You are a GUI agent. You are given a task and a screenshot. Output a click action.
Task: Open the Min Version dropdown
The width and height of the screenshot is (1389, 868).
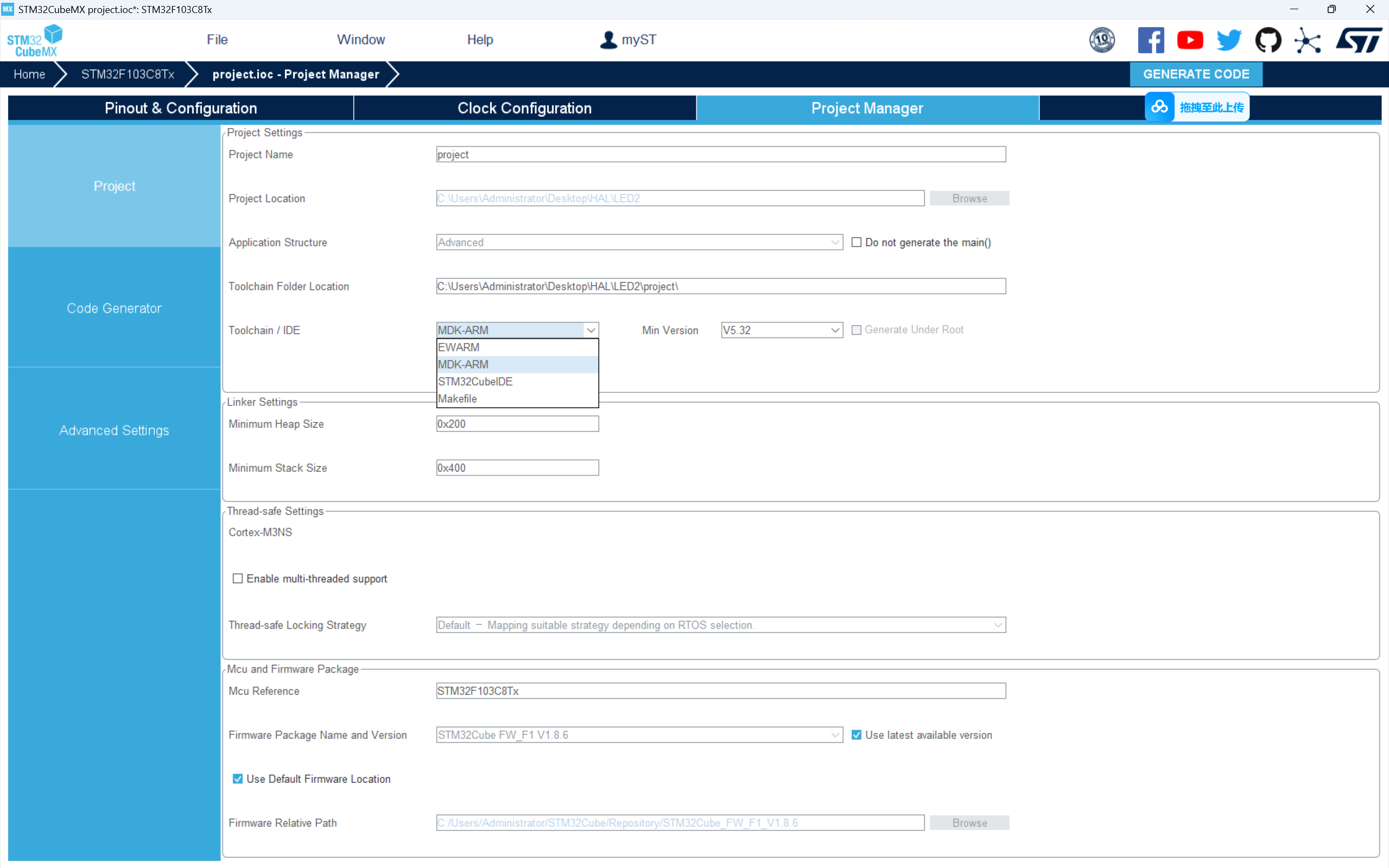(x=782, y=330)
